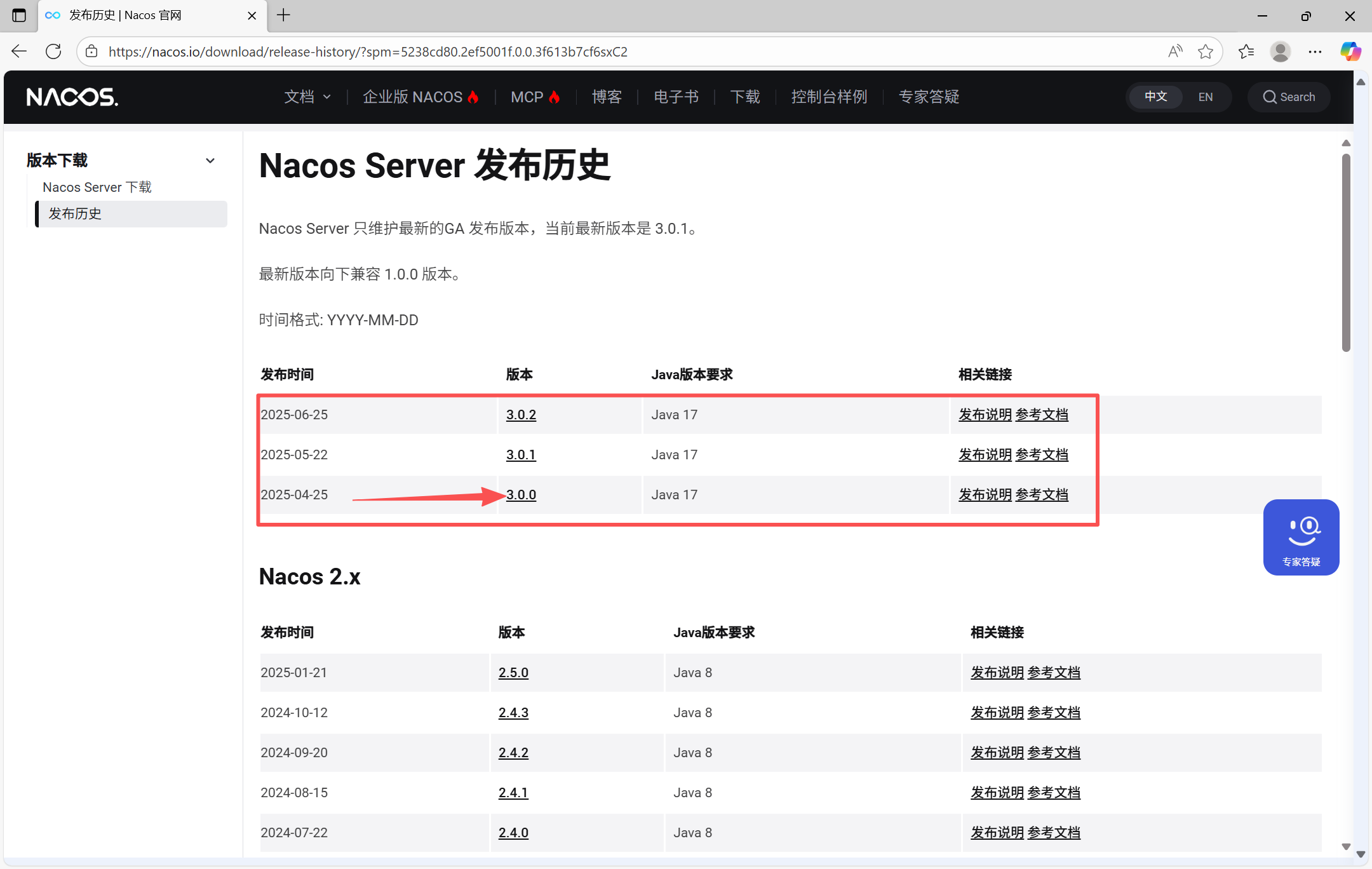Add page to favorites star
1372x869 pixels.
1205,51
